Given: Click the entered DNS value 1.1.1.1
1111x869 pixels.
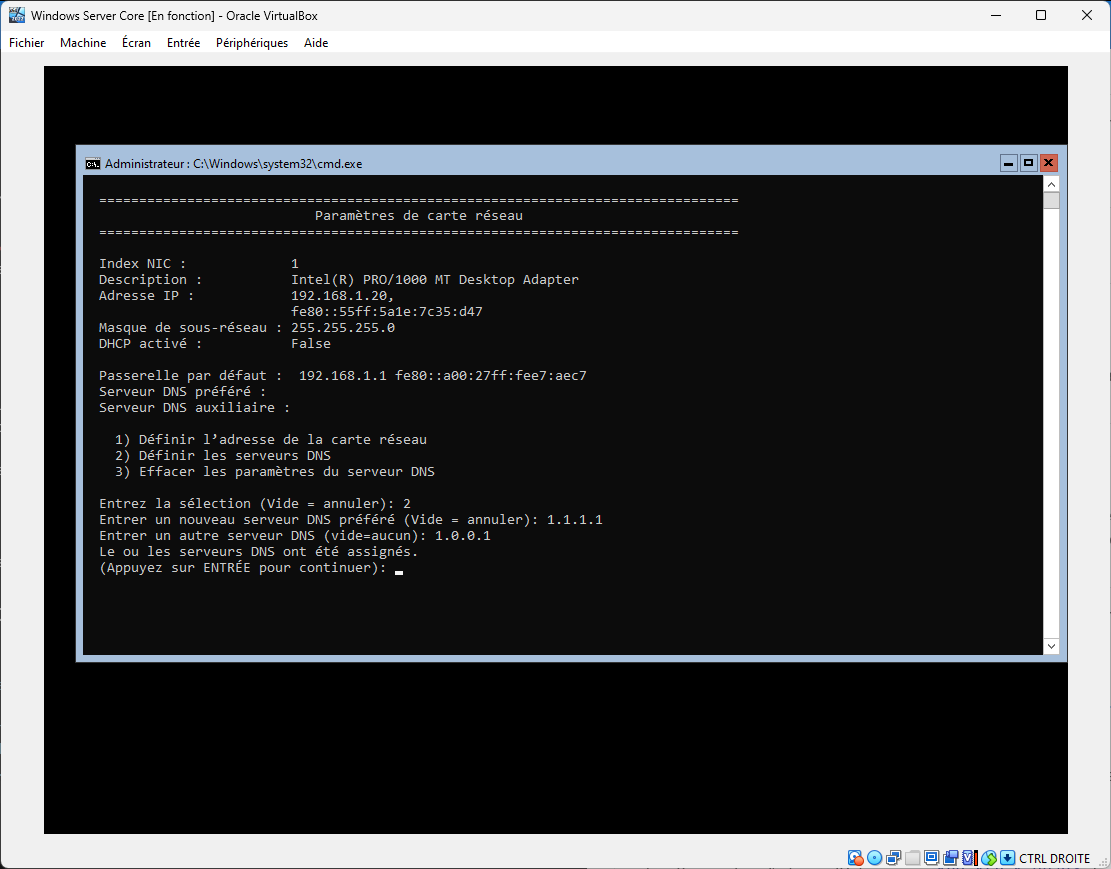Looking at the screenshot, I should (575, 520).
